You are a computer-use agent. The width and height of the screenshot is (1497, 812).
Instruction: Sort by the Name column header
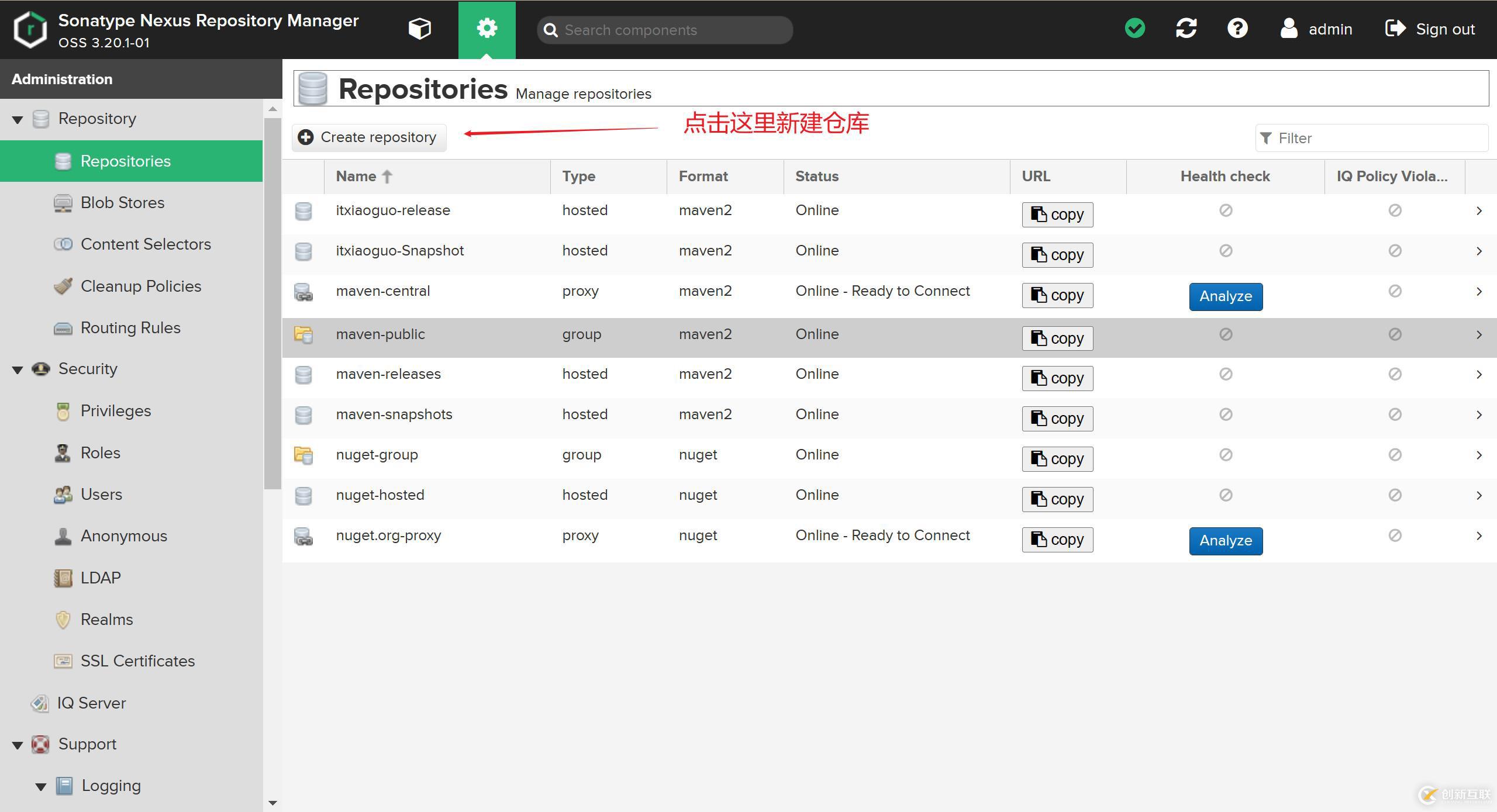437,177
